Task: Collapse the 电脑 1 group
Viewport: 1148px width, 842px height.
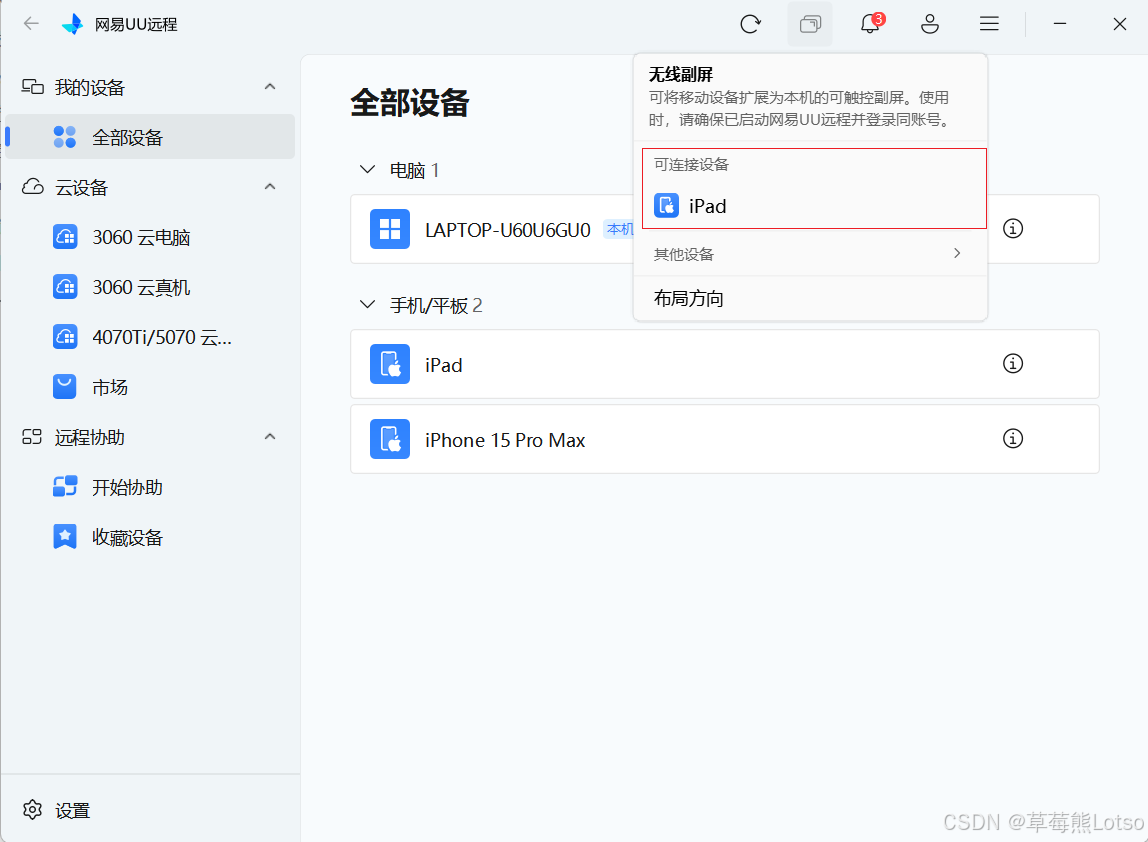Action: (x=368, y=170)
